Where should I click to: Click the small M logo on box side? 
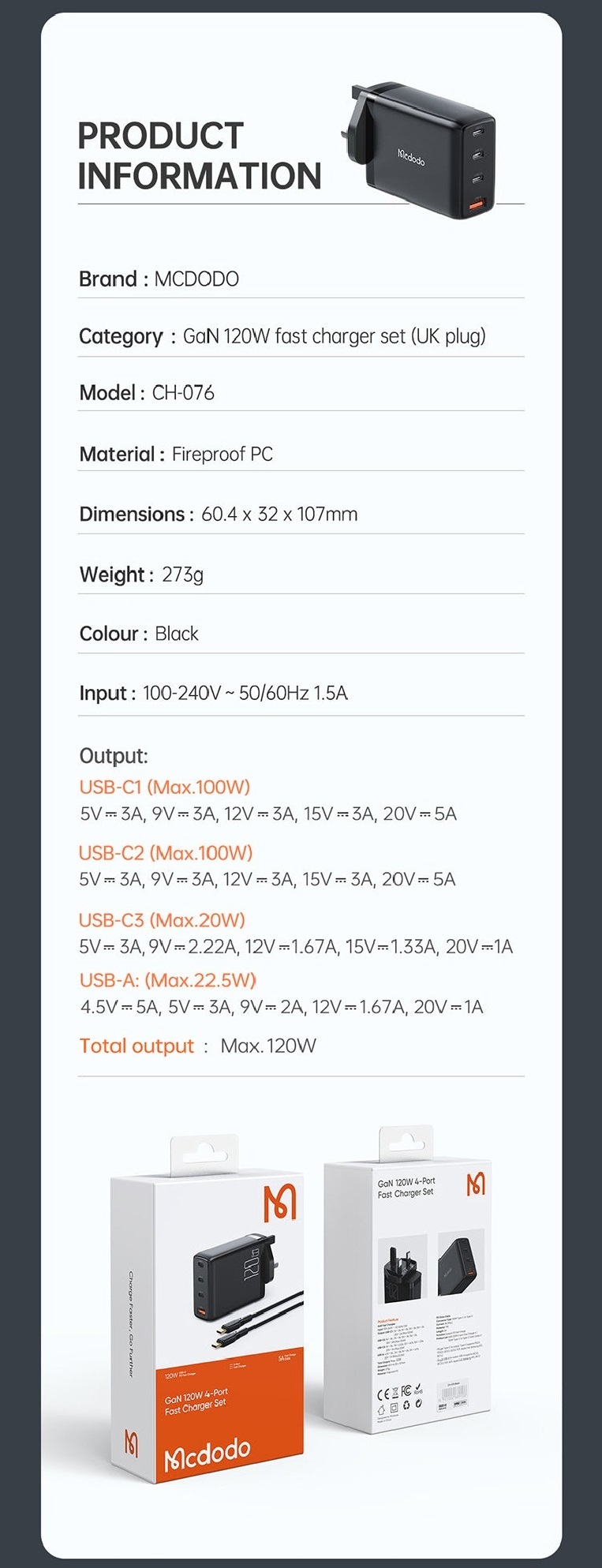132,1443
